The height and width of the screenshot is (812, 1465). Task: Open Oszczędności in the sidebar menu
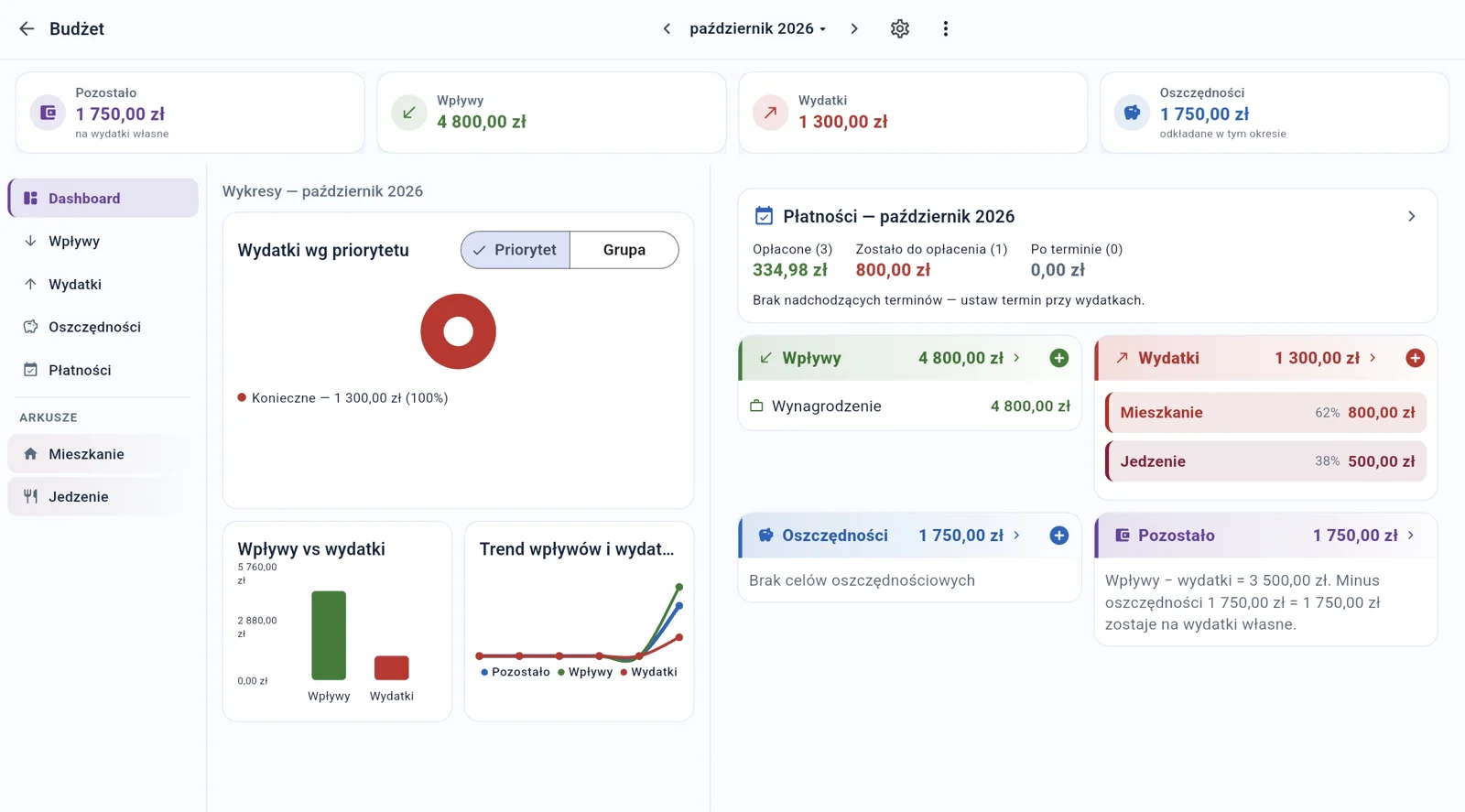(x=103, y=327)
